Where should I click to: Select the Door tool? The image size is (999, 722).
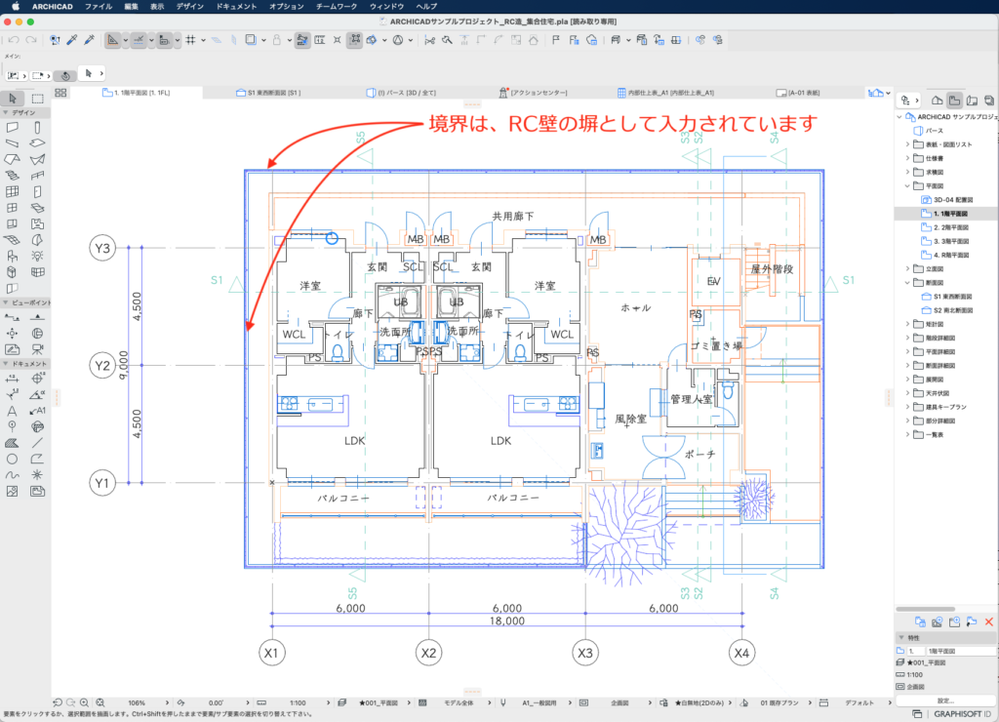point(38,191)
